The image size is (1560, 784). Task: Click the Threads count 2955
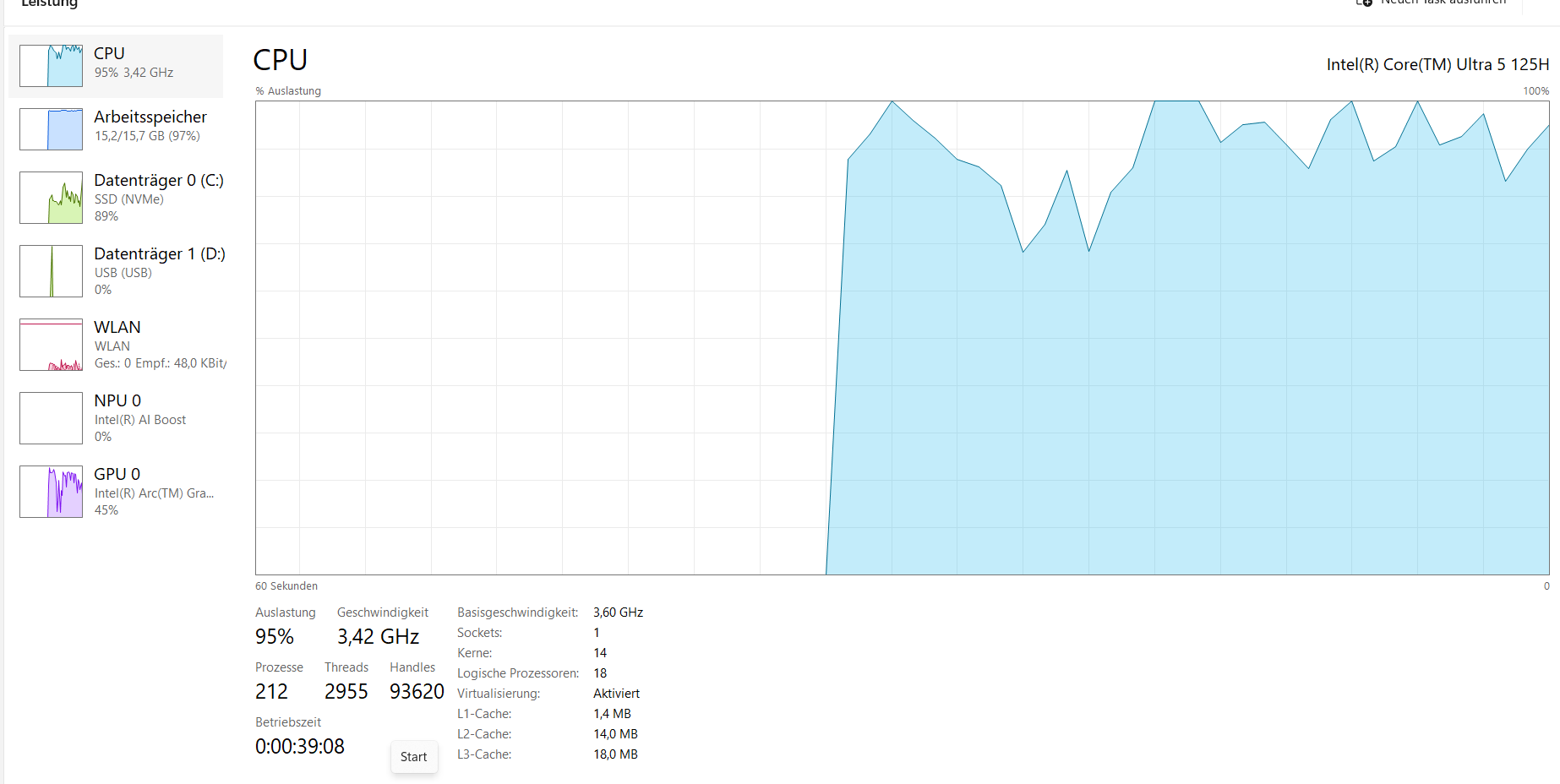[x=346, y=692]
